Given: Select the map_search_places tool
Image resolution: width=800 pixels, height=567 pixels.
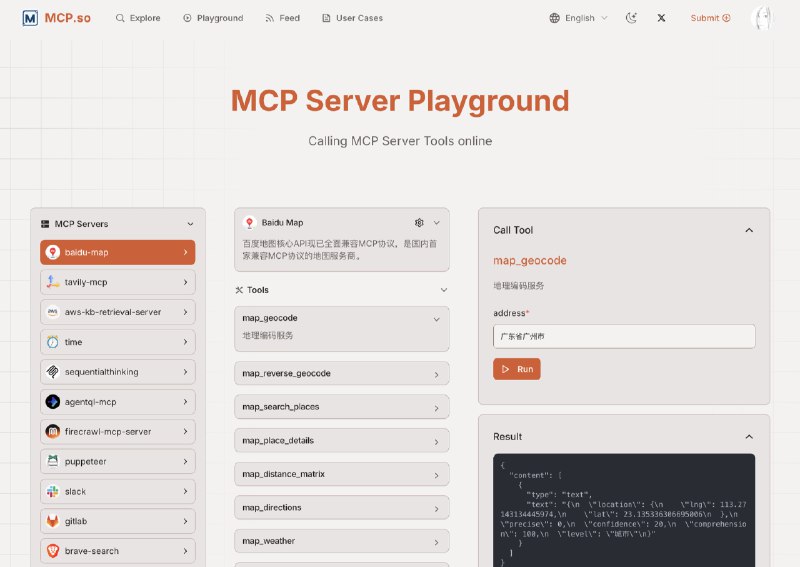Looking at the screenshot, I should coord(342,407).
